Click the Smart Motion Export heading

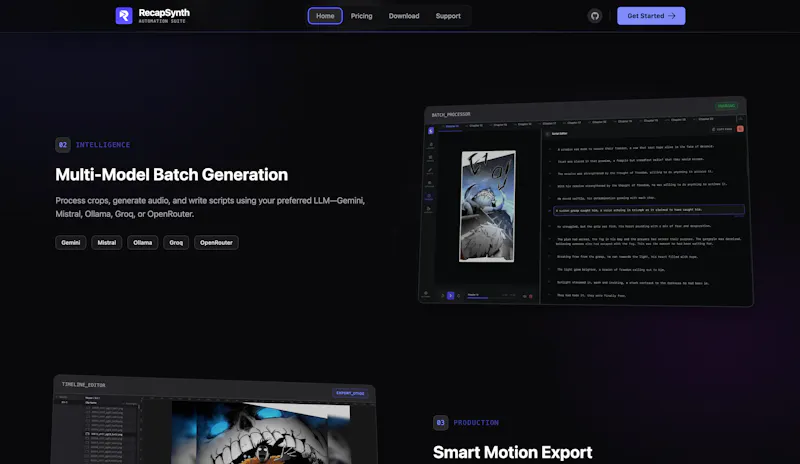512,452
